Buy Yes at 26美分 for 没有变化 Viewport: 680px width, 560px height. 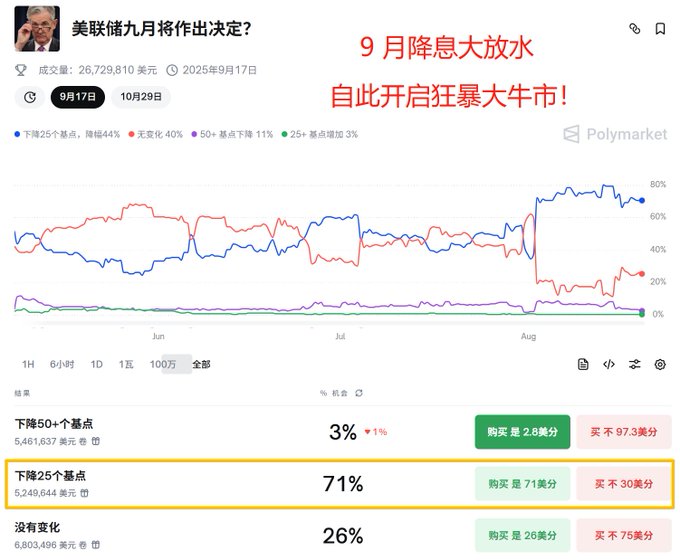tap(522, 536)
